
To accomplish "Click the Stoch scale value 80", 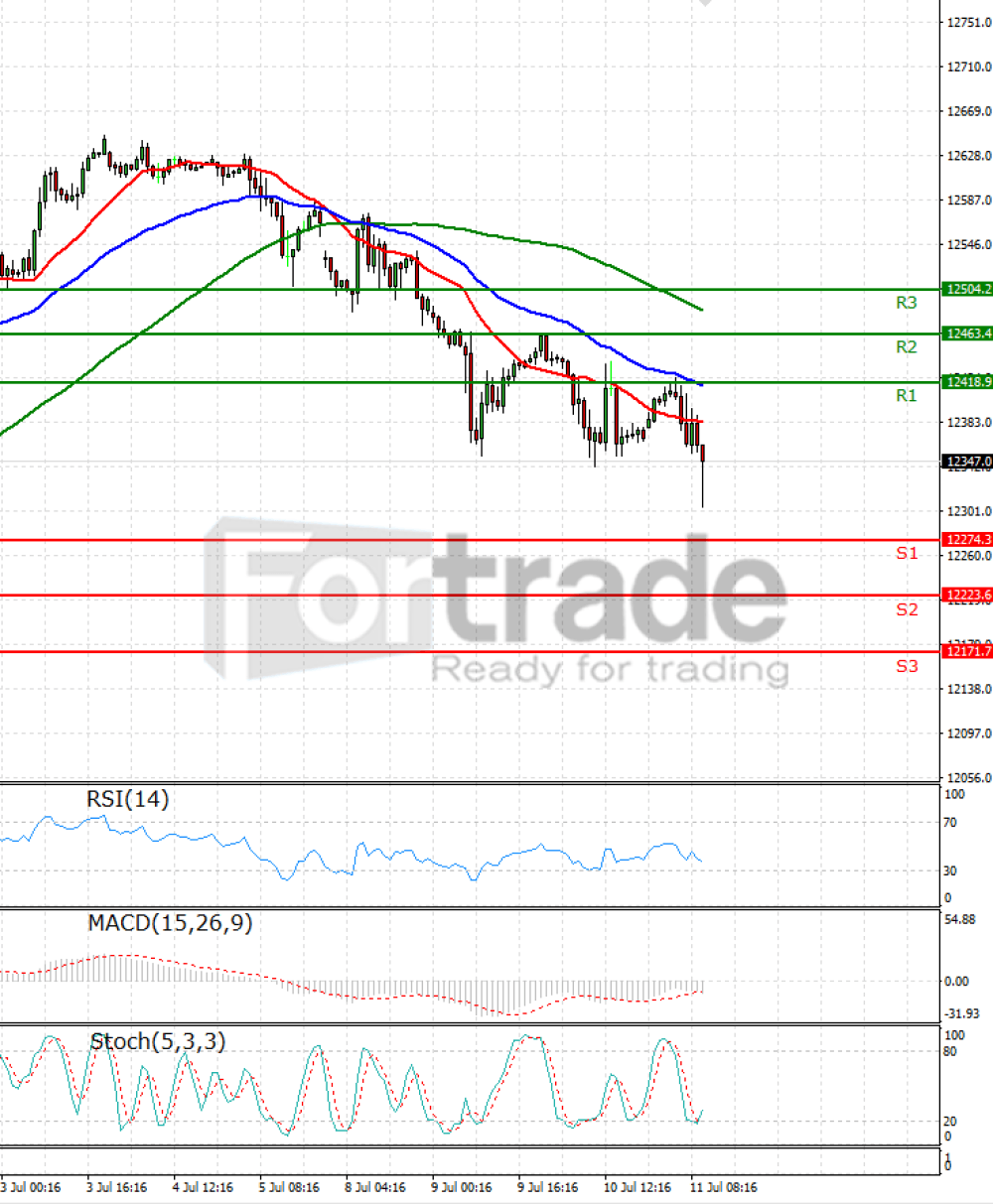I will [949, 1052].
